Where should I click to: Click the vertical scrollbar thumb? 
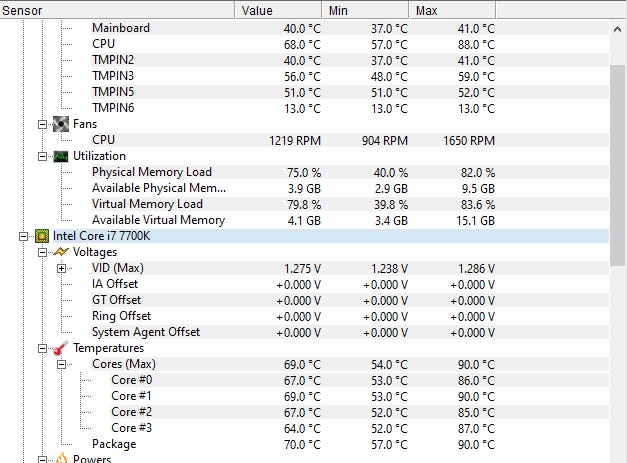click(x=618, y=165)
